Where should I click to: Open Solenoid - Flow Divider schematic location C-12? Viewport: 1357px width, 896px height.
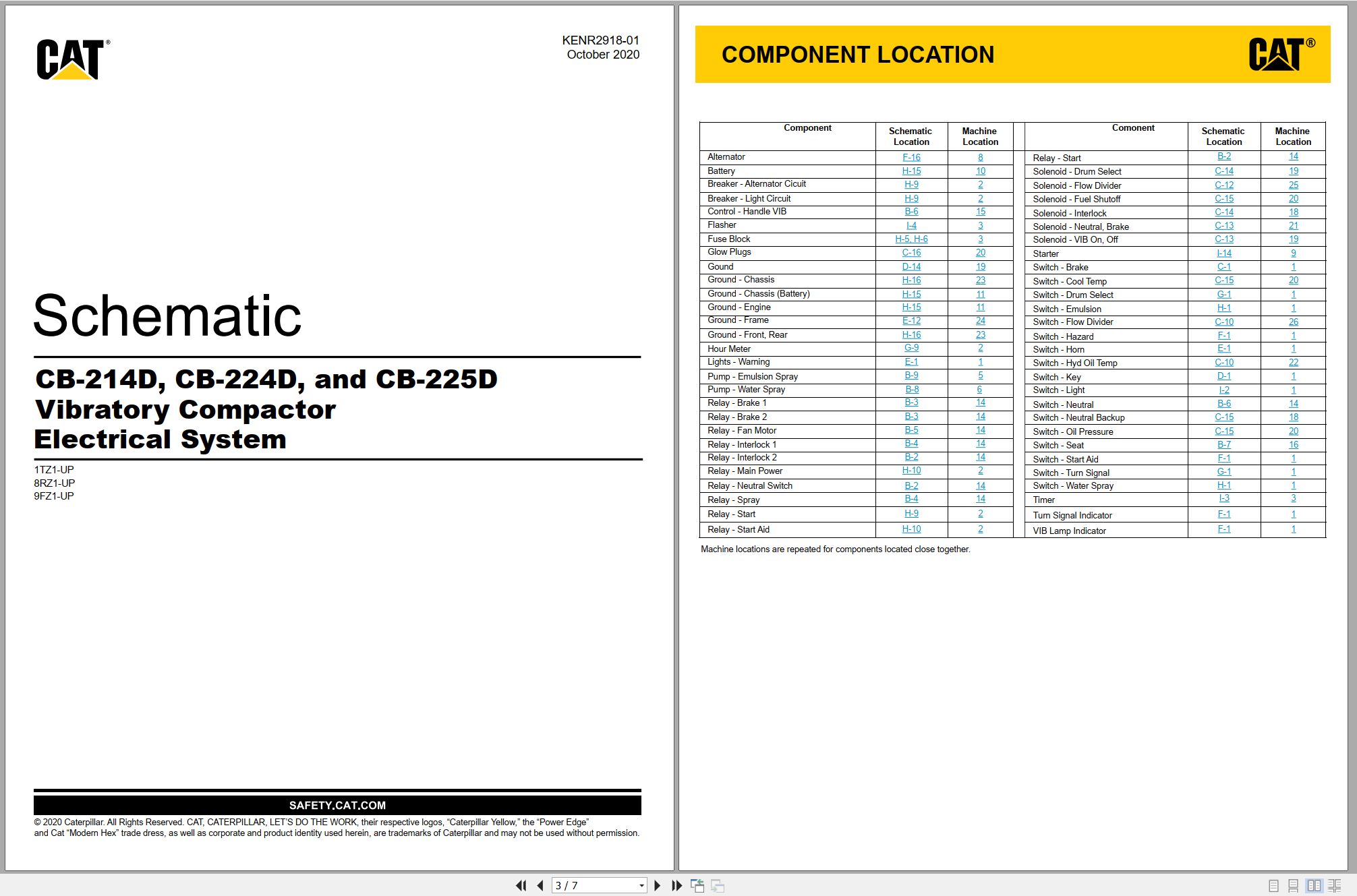[x=1224, y=185]
